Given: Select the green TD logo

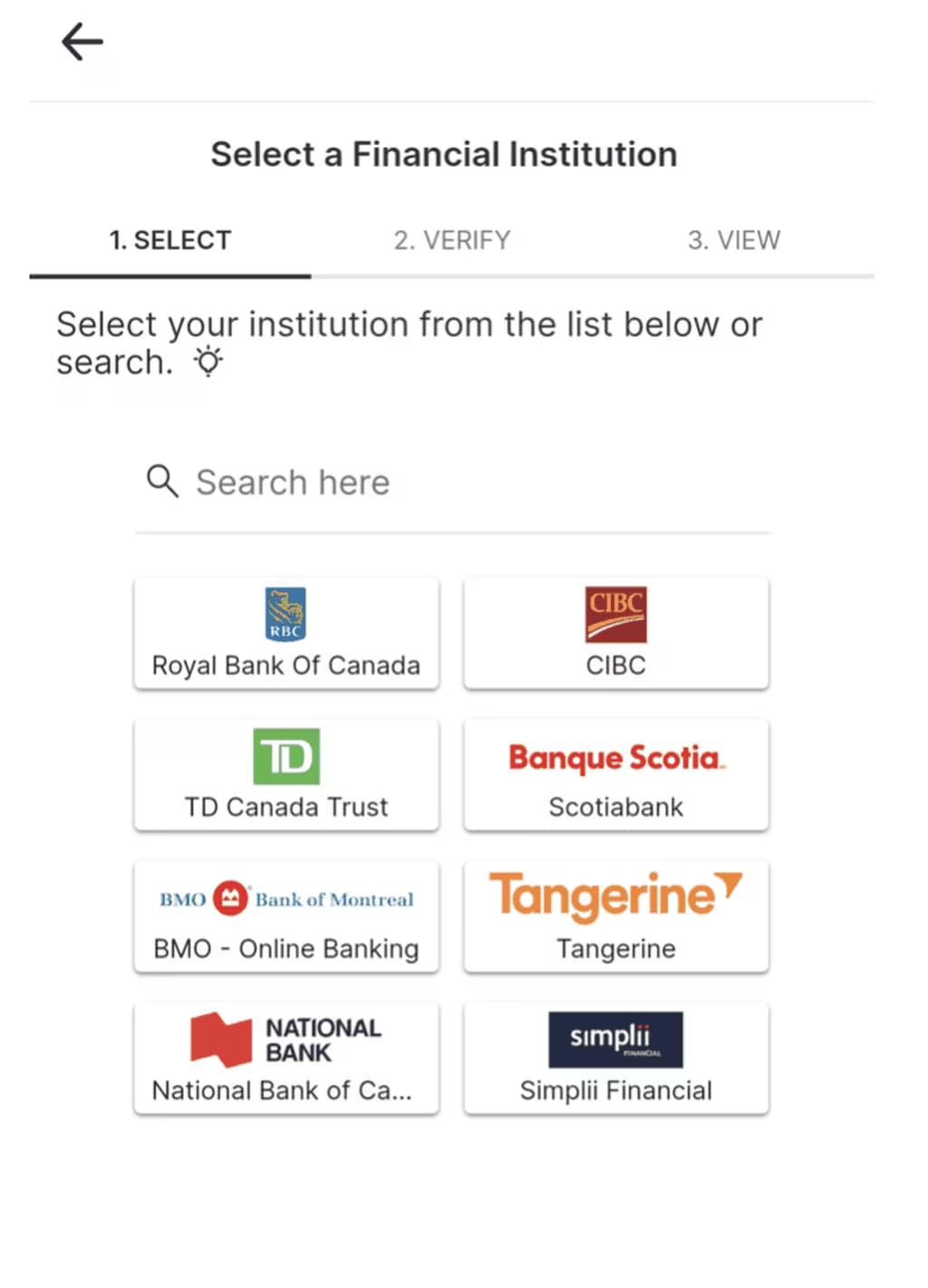Looking at the screenshot, I should (286, 756).
